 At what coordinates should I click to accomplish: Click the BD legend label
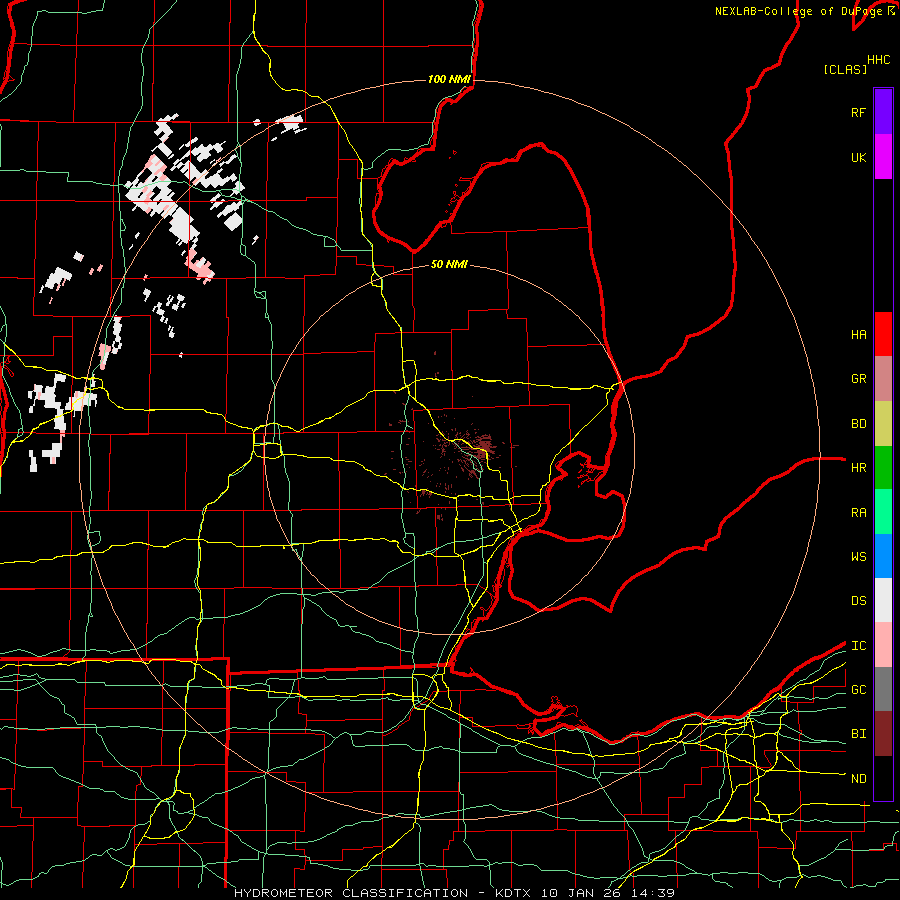click(858, 424)
